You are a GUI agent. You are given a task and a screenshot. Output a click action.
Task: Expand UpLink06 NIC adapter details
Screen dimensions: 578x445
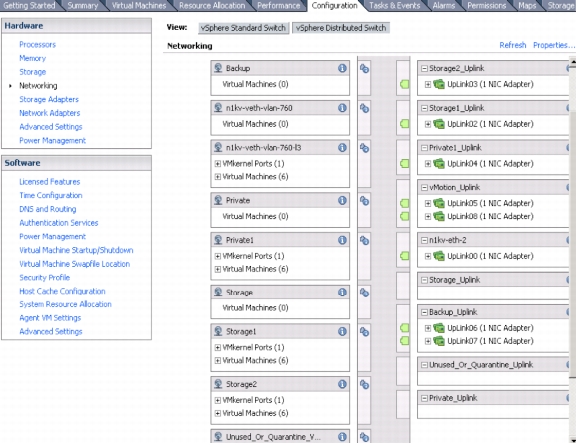tap(428, 328)
